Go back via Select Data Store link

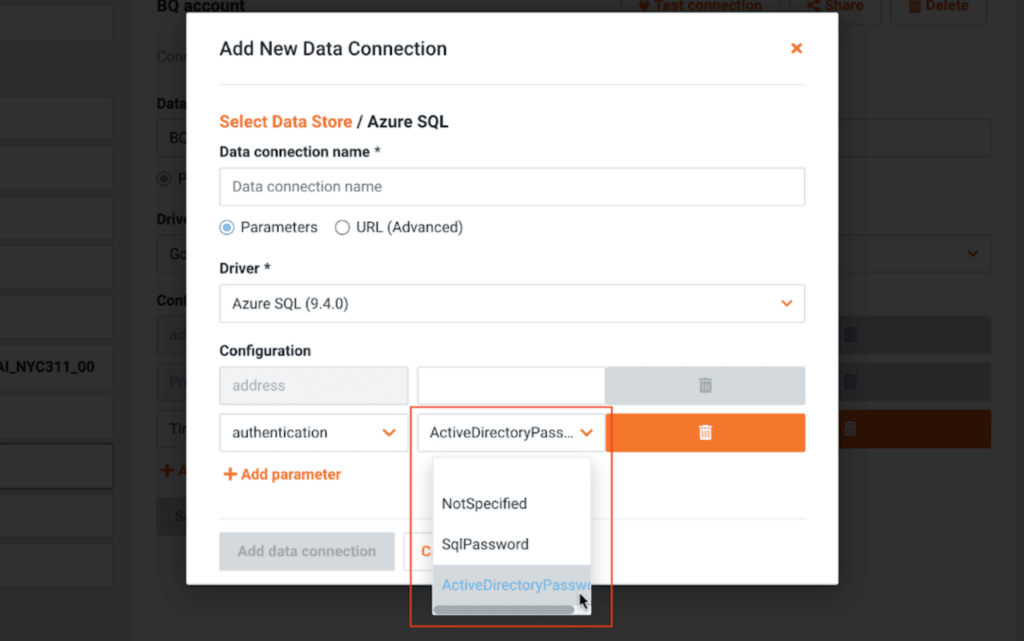click(285, 122)
